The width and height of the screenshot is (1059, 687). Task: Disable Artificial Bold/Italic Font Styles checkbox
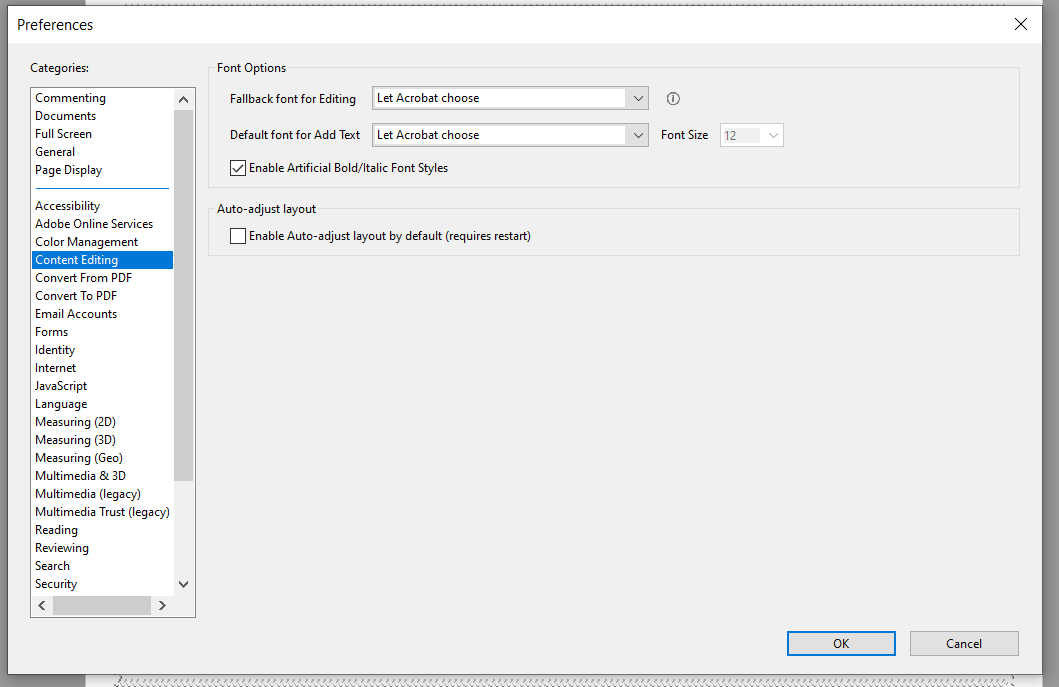238,168
